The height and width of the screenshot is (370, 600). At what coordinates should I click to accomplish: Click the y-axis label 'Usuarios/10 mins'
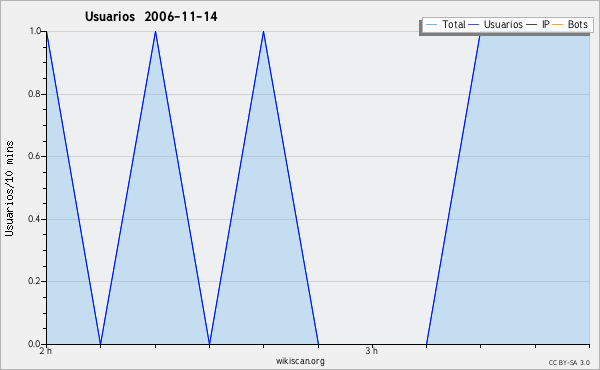click(9, 188)
